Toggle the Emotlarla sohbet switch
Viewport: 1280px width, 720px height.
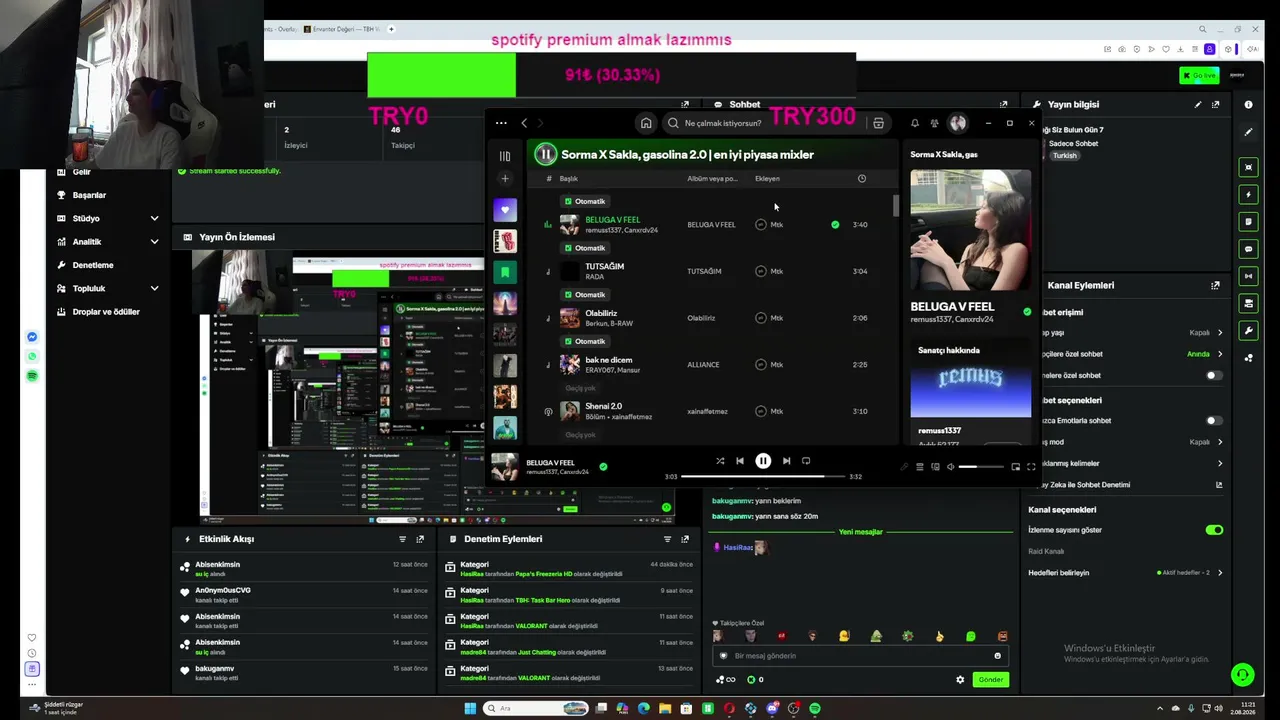(1214, 421)
